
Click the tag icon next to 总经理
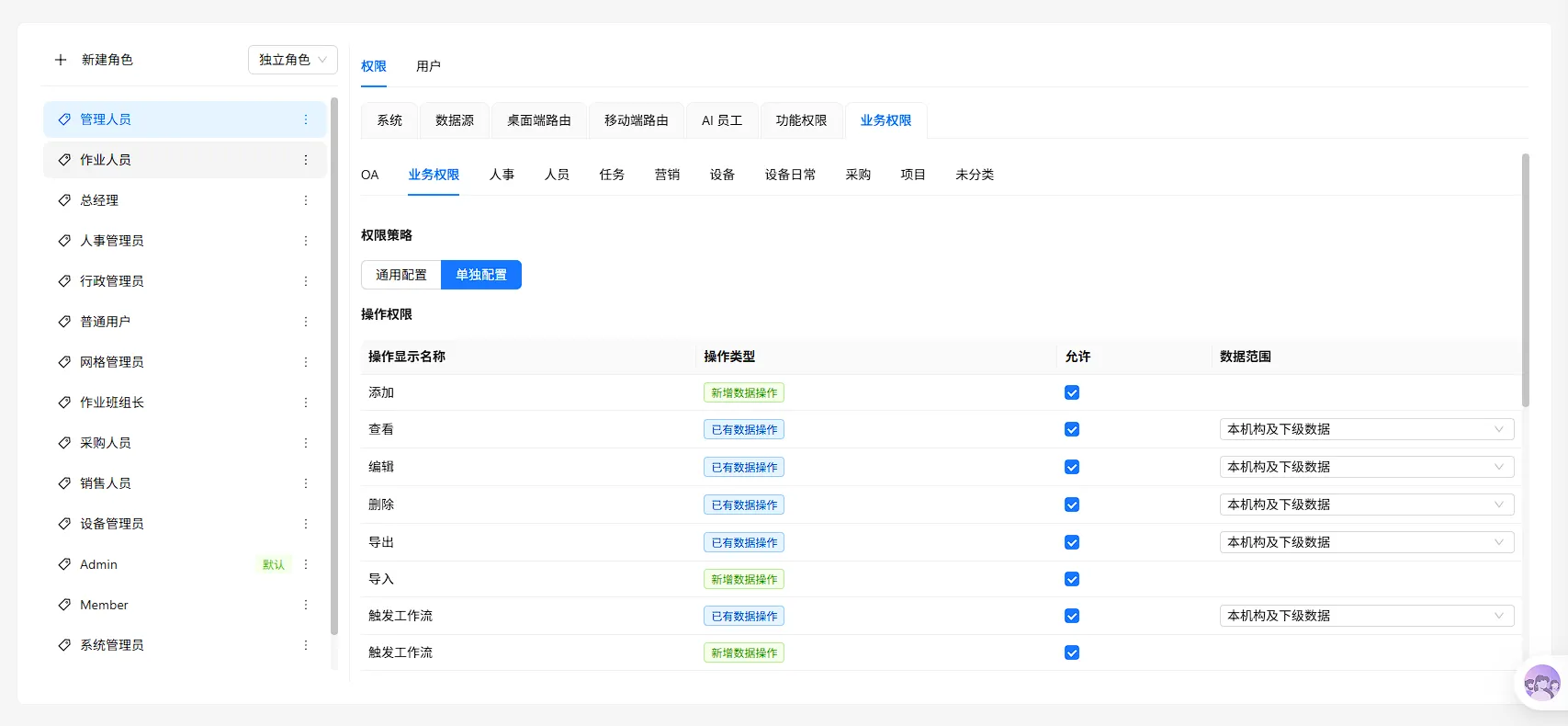tap(64, 200)
